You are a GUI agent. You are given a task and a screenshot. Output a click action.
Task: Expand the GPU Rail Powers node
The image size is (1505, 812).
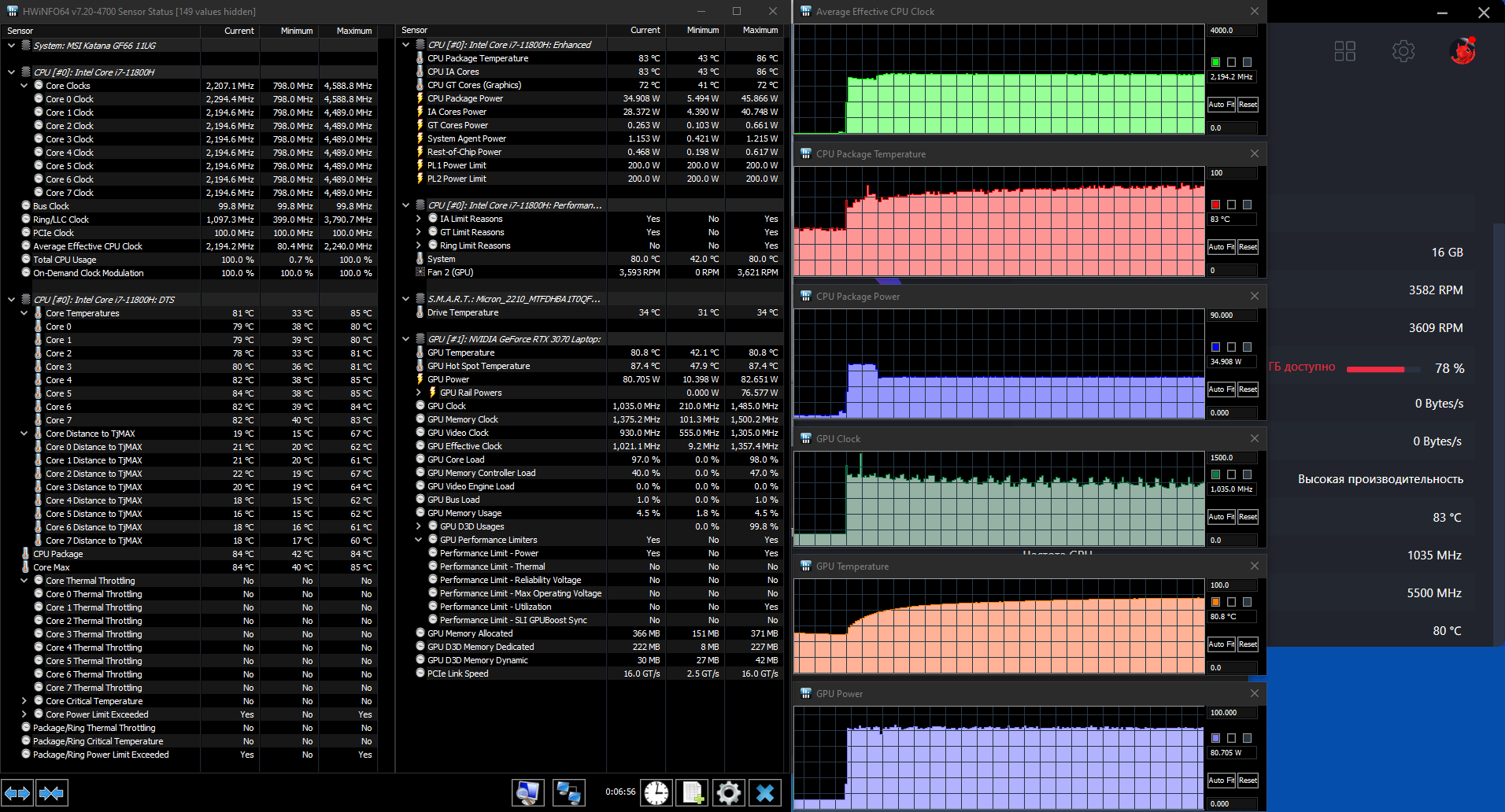419,393
